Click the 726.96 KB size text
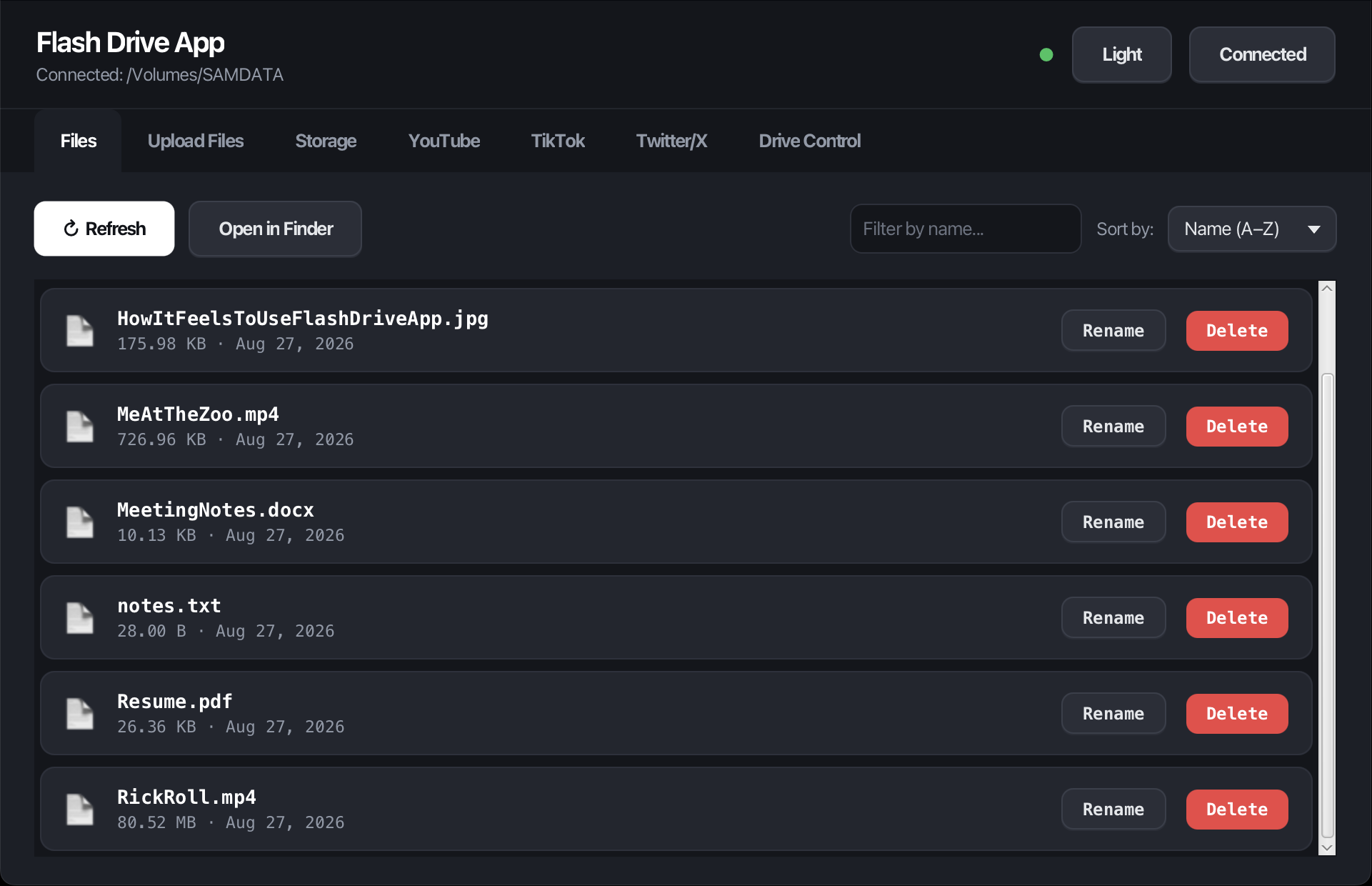Image resolution: width=1372 pixels, height=886 pixels. (161, 440)
